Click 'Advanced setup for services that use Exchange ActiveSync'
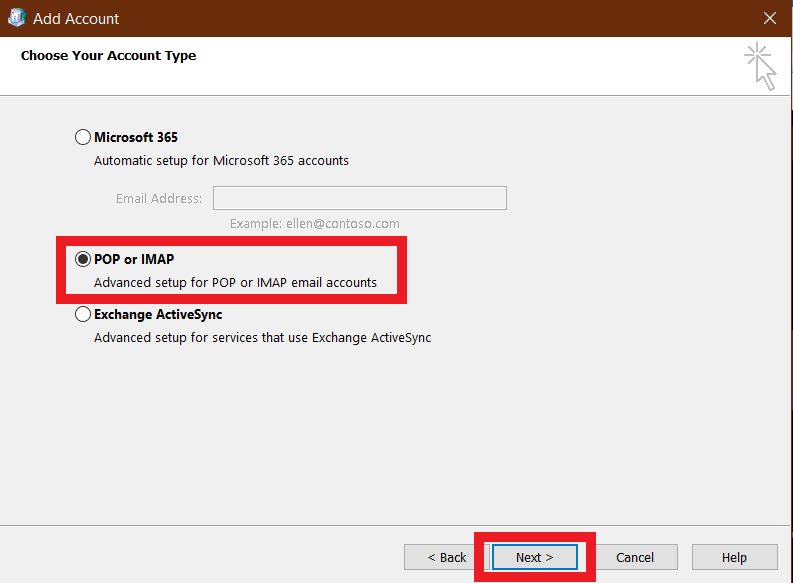Viewport: 793px width, 583px height. click(x=262, y=337)
